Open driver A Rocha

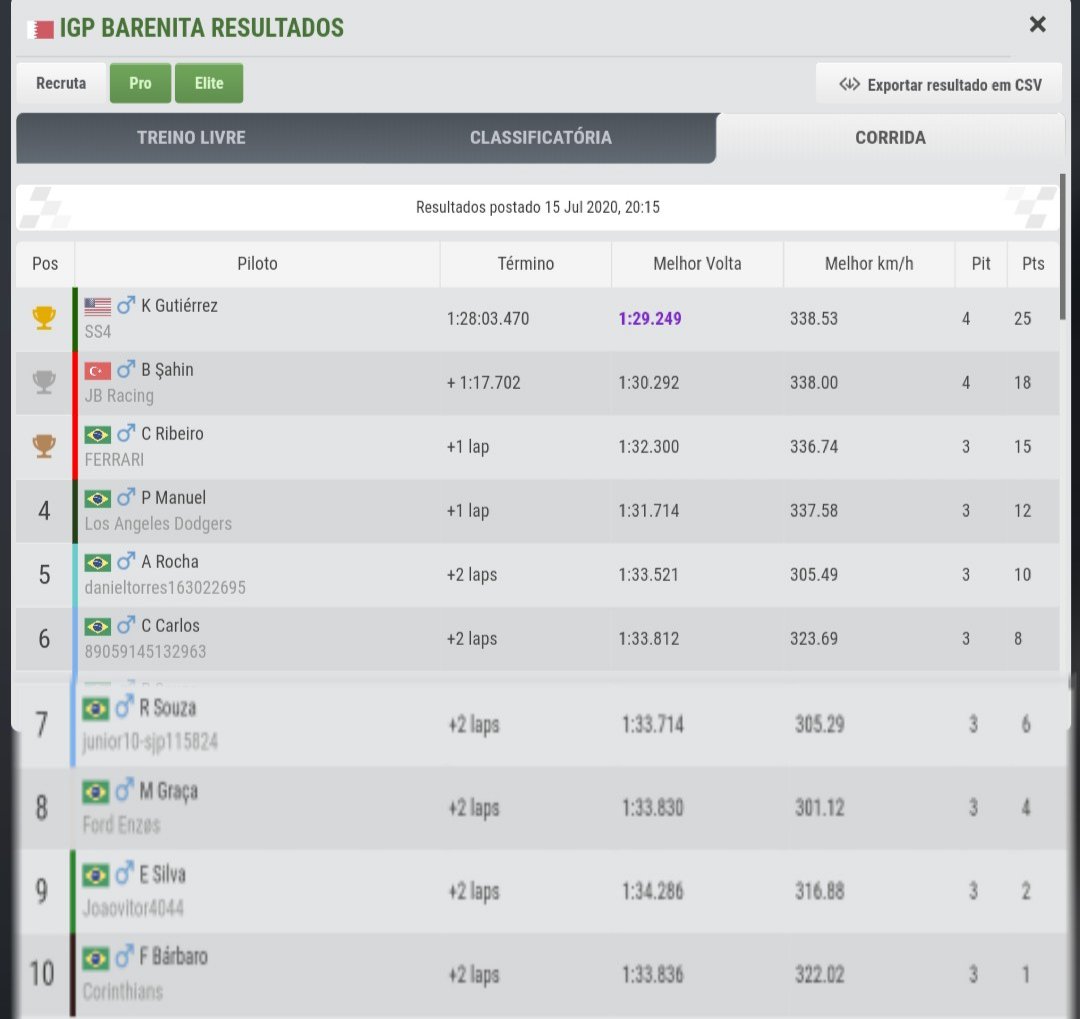(170, 562)
